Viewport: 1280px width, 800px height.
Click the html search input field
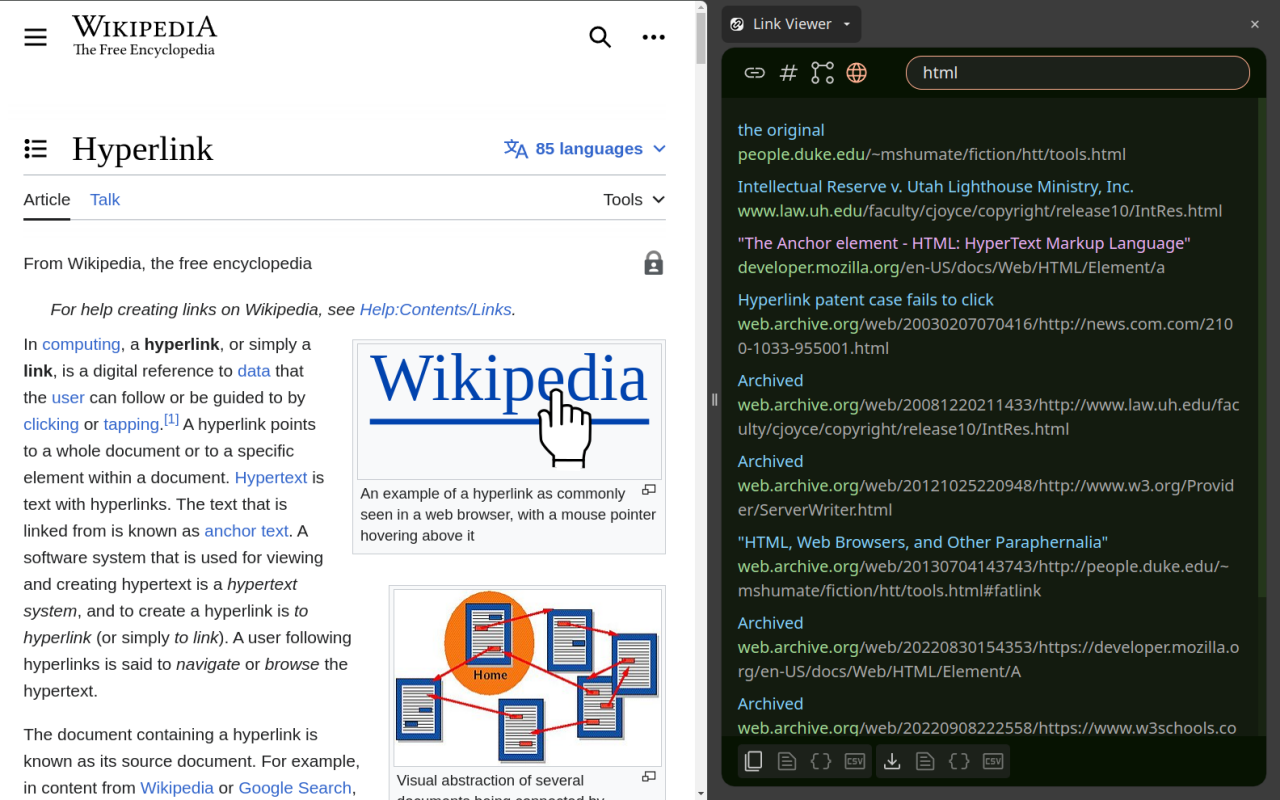(1077, 72)
